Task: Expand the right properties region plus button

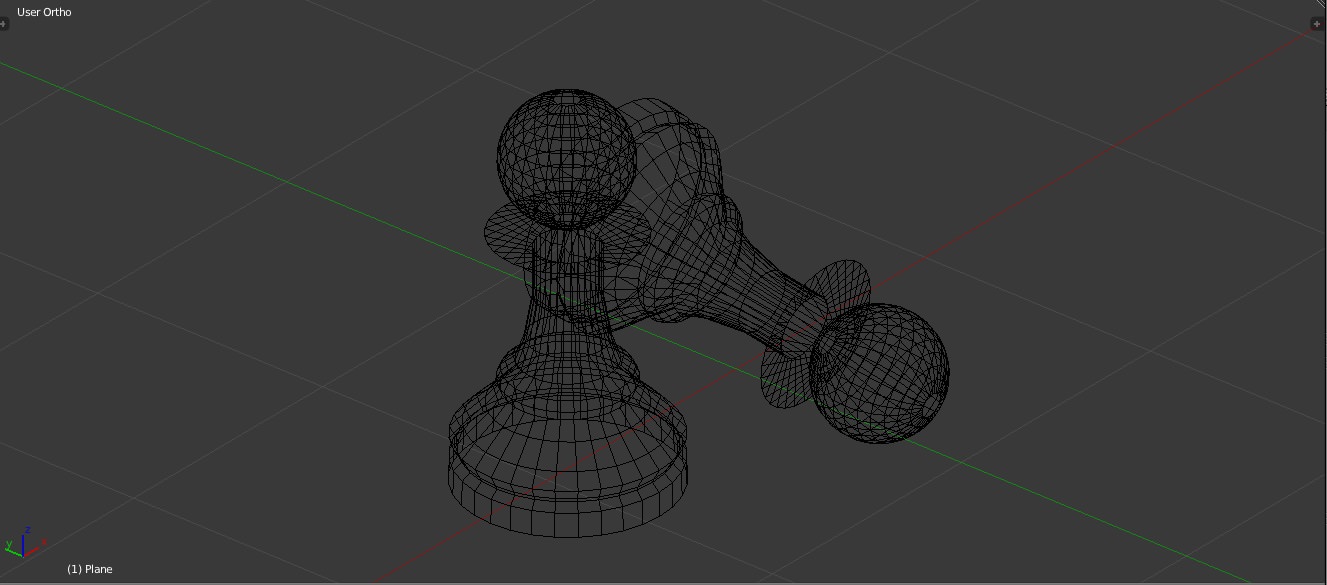Action: tap(1317, 23)
